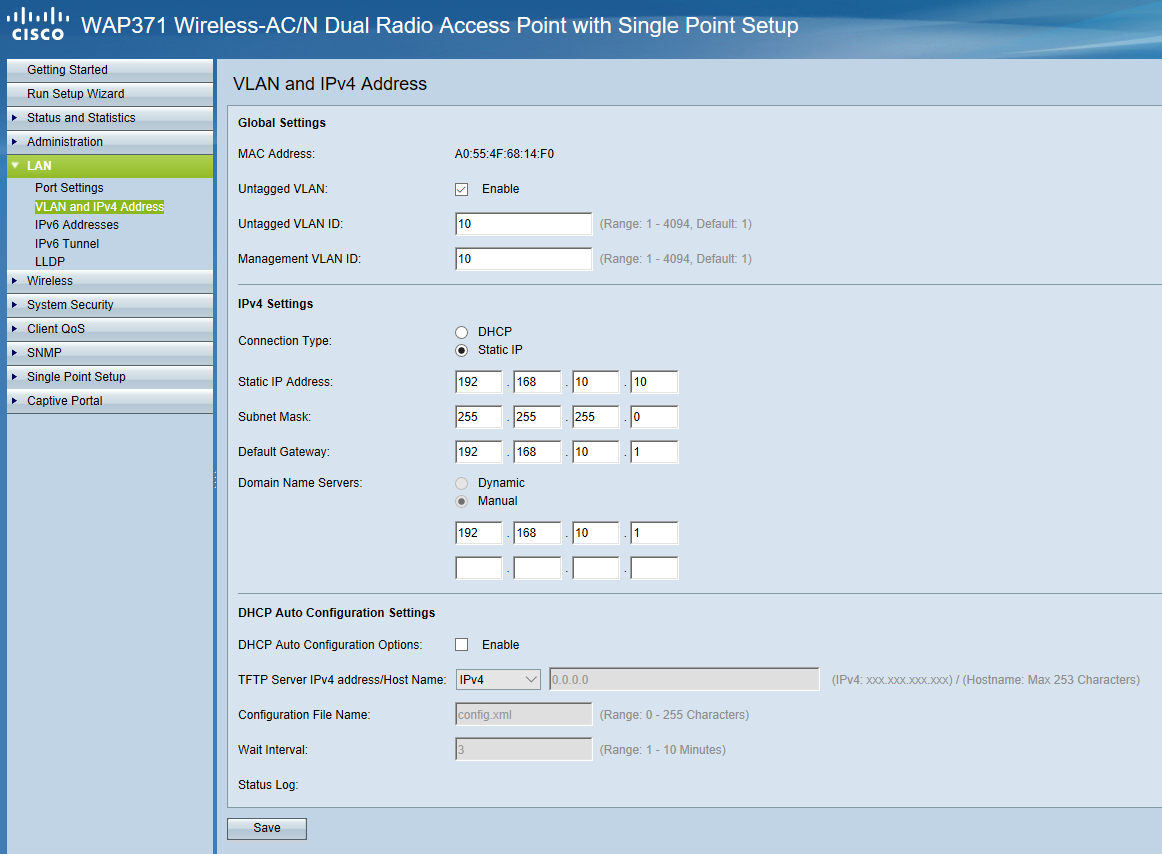Screen dimensions: 1162x854
Task: Open VLAN and IPv4 Address page
Action: [x=99, y=207]
